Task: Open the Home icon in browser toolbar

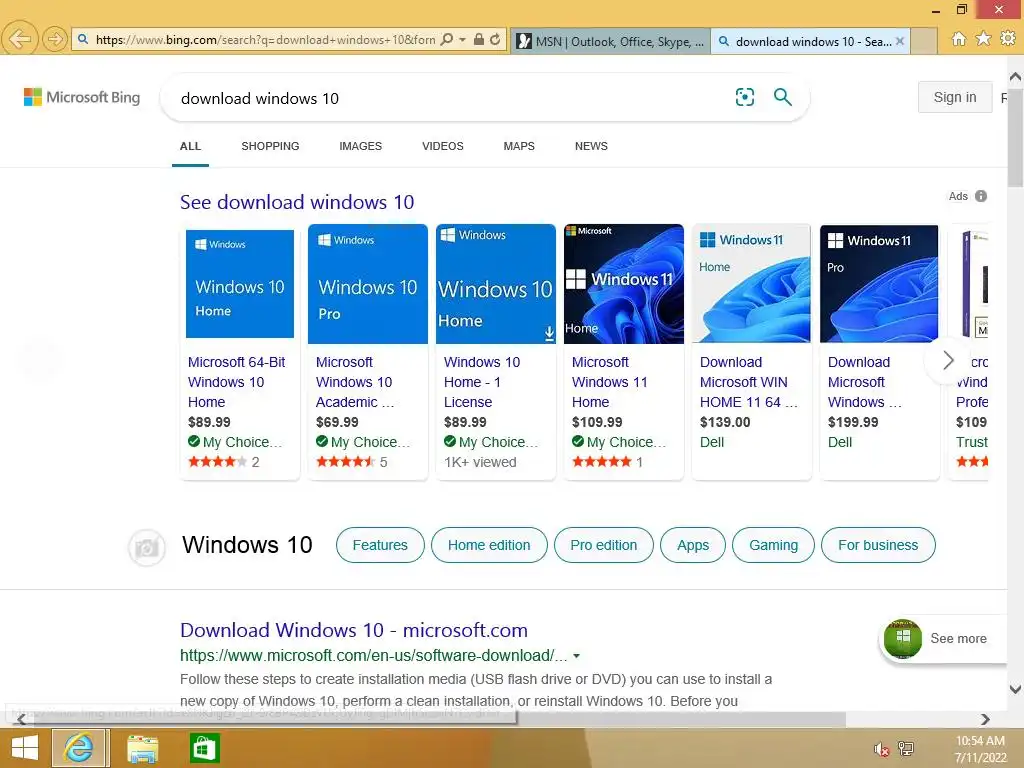Action: pos(958,39)
